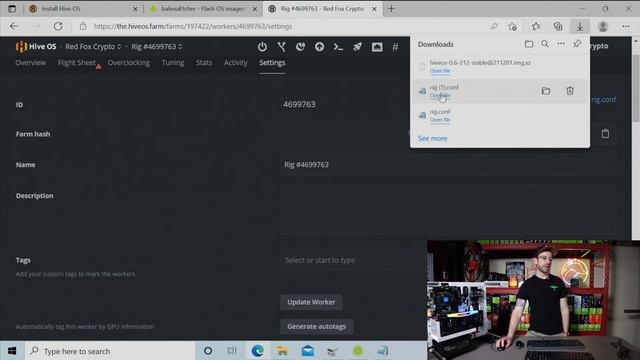This screenshot has width=640, height=360.
Task: Click the rig.conf download link on page
Action: 603,100
